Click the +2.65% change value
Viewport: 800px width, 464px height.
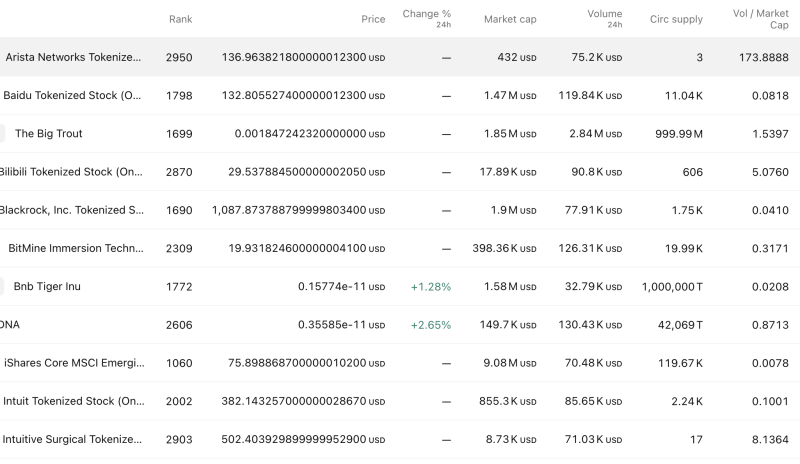click(x=431, y=325)
